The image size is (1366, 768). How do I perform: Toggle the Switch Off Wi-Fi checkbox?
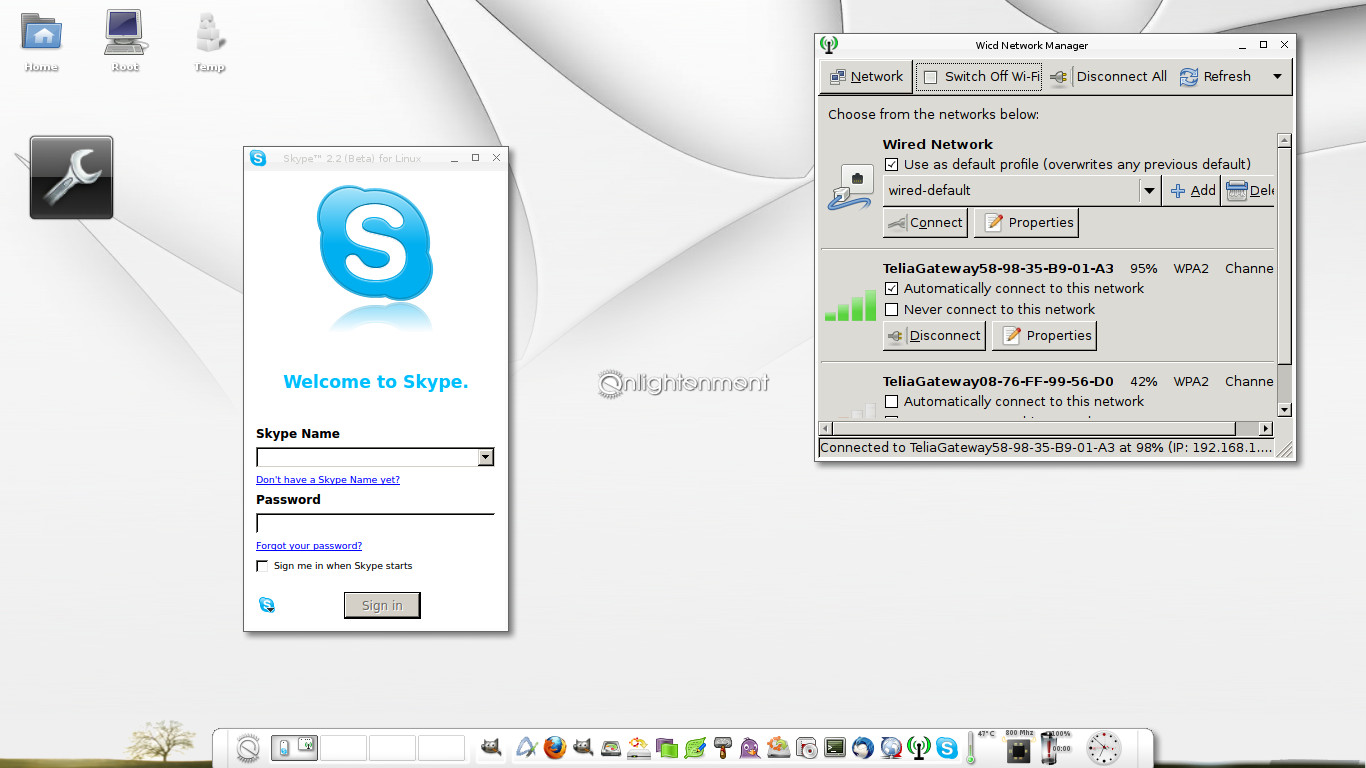tap(930, 77)
